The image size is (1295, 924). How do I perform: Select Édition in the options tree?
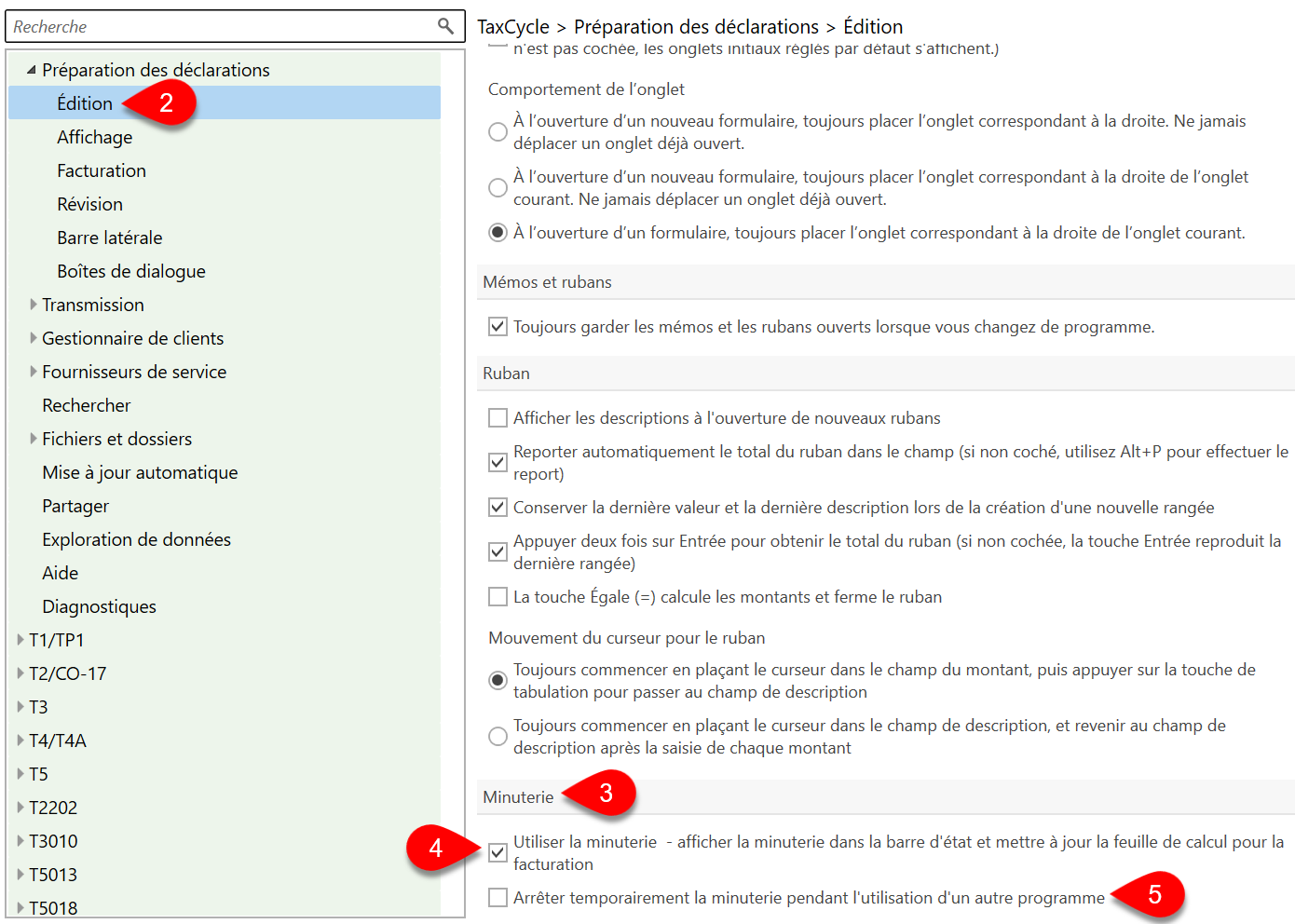(x=85, y=103)
